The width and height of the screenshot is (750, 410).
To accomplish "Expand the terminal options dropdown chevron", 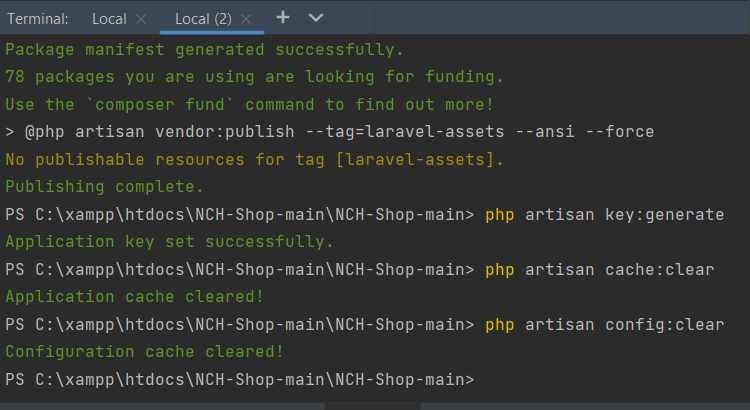I will point(316,18).
